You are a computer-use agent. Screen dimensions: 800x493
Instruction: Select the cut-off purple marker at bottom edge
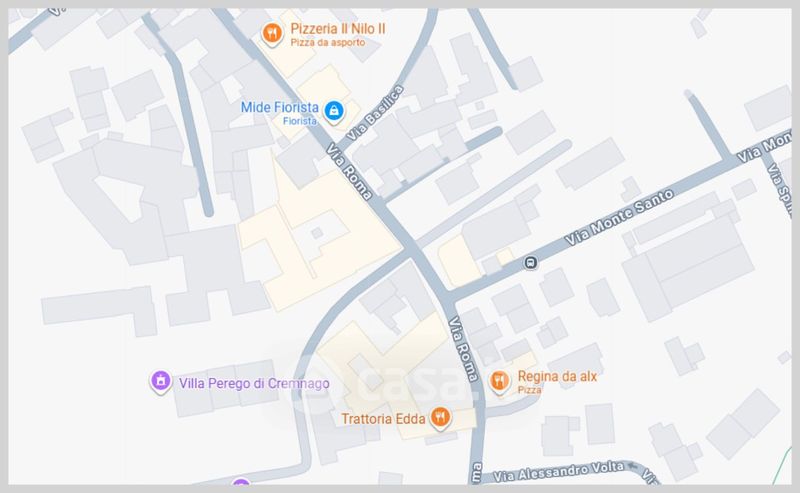click(241, 481)
